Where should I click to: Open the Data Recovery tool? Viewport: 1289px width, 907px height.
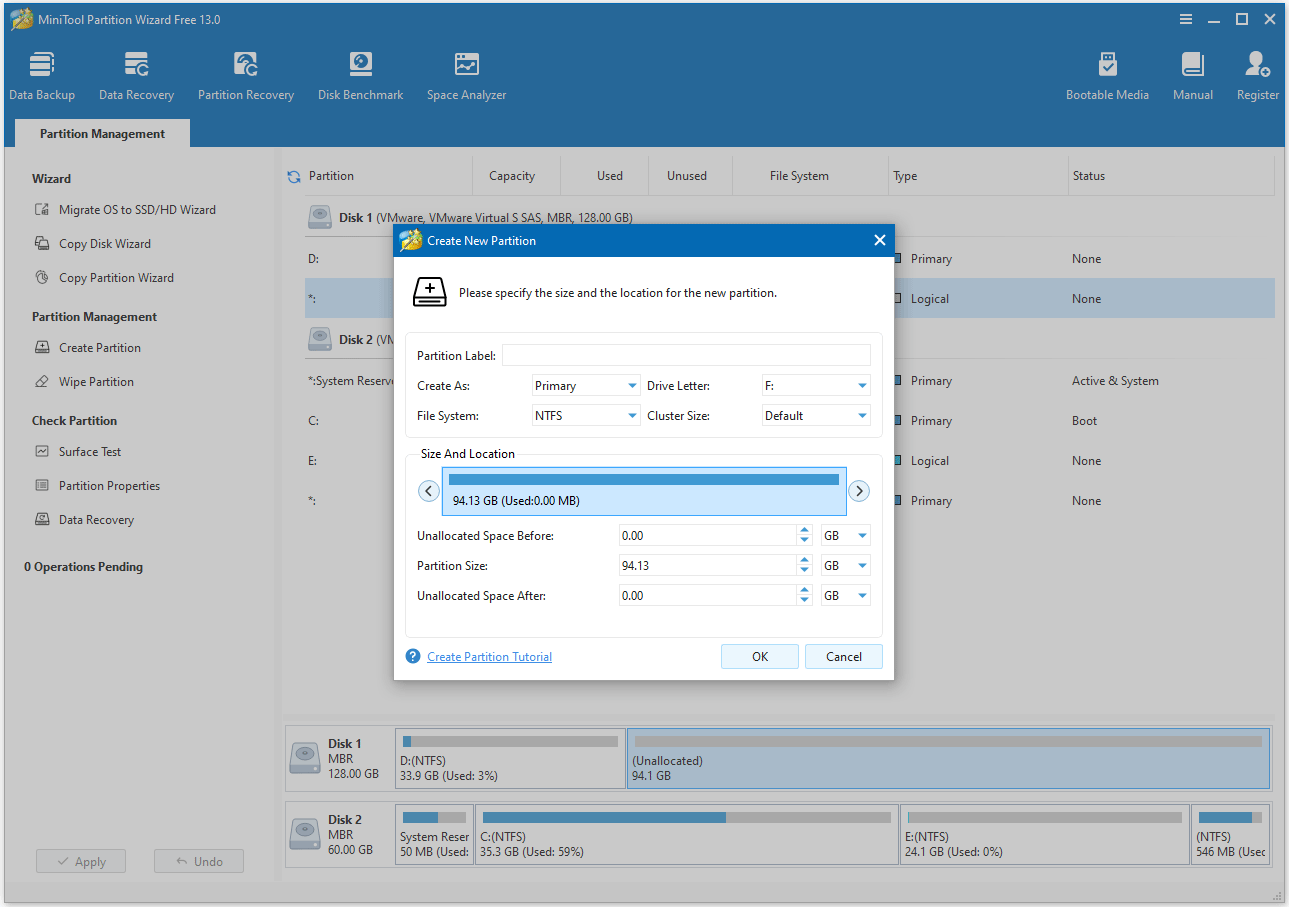pos(136,73)
